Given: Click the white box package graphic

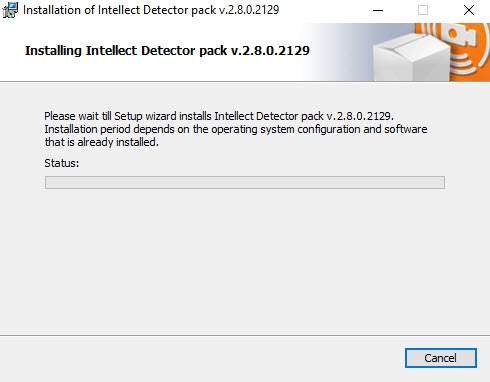Looking at the screenshot, I should tap(412, 58).
